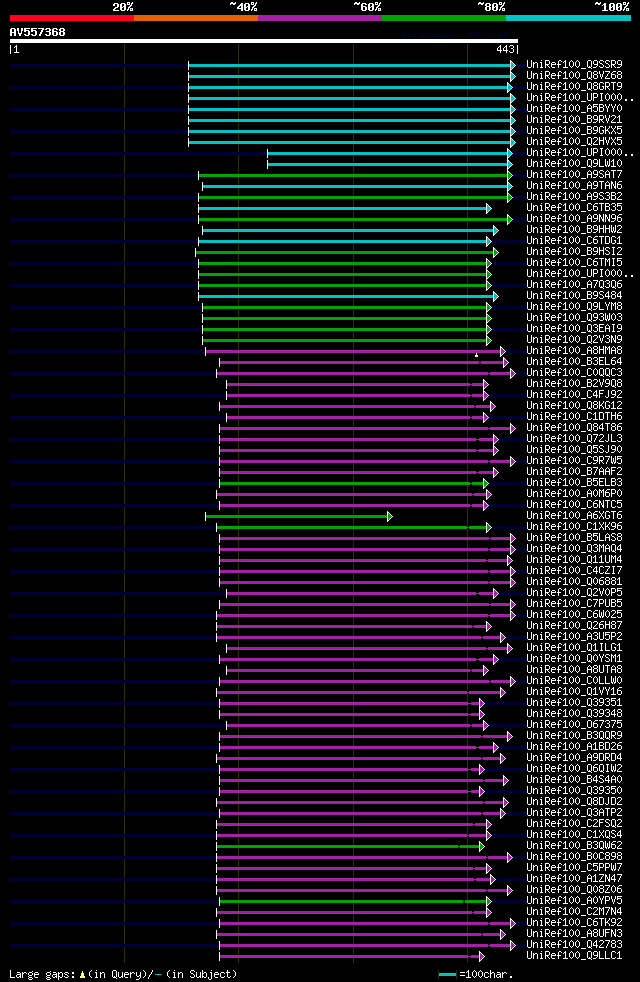Image resolution: width=640 pixels, height=982 pixels.
Task: Click the UniRef100_B3EL64 label
Action: pyautogui.click(x=574, y=362)
